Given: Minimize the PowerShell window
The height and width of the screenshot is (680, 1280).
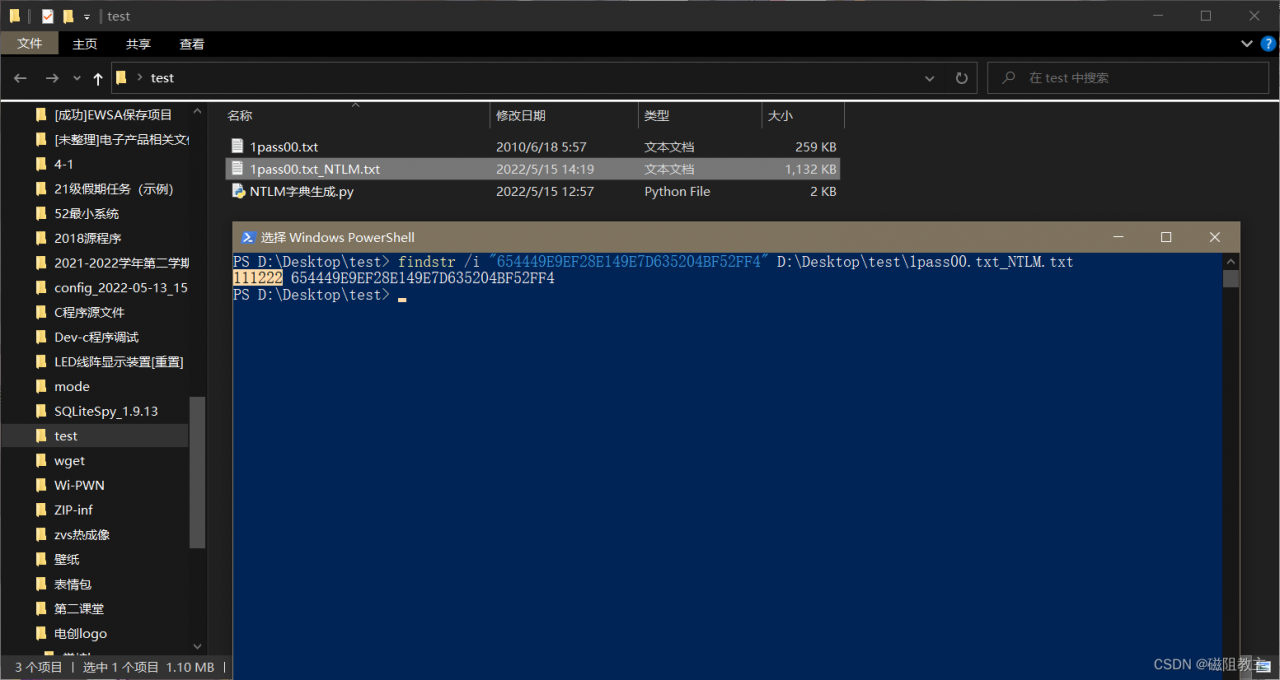Looking at the screenshot, I should pos(1119,237).
